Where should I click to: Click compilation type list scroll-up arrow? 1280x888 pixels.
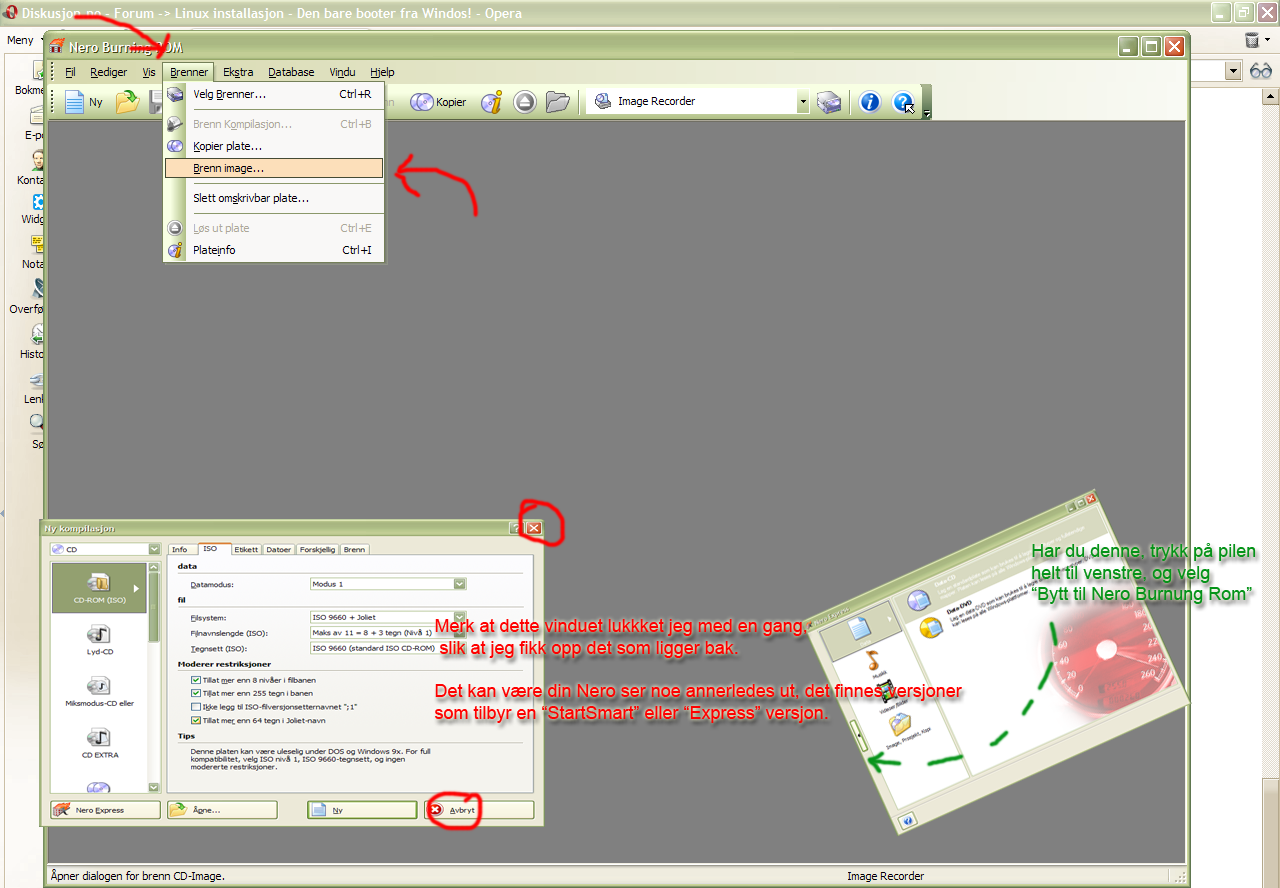pyautogui.click(x=154, y=568)
